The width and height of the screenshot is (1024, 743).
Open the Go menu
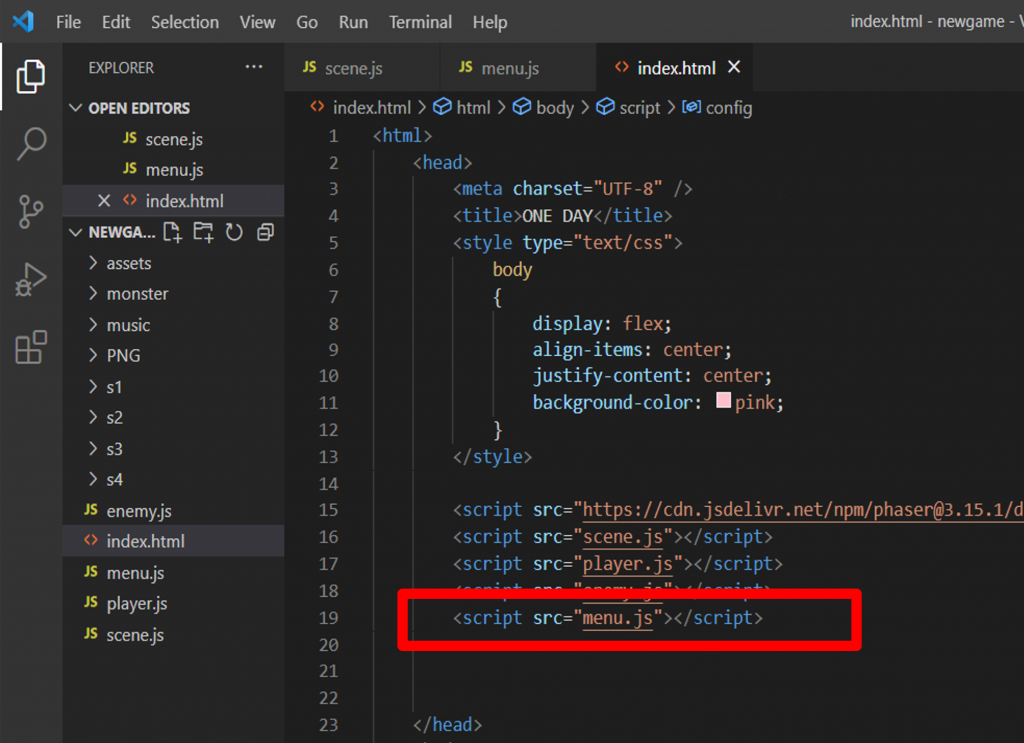point(307,22)
